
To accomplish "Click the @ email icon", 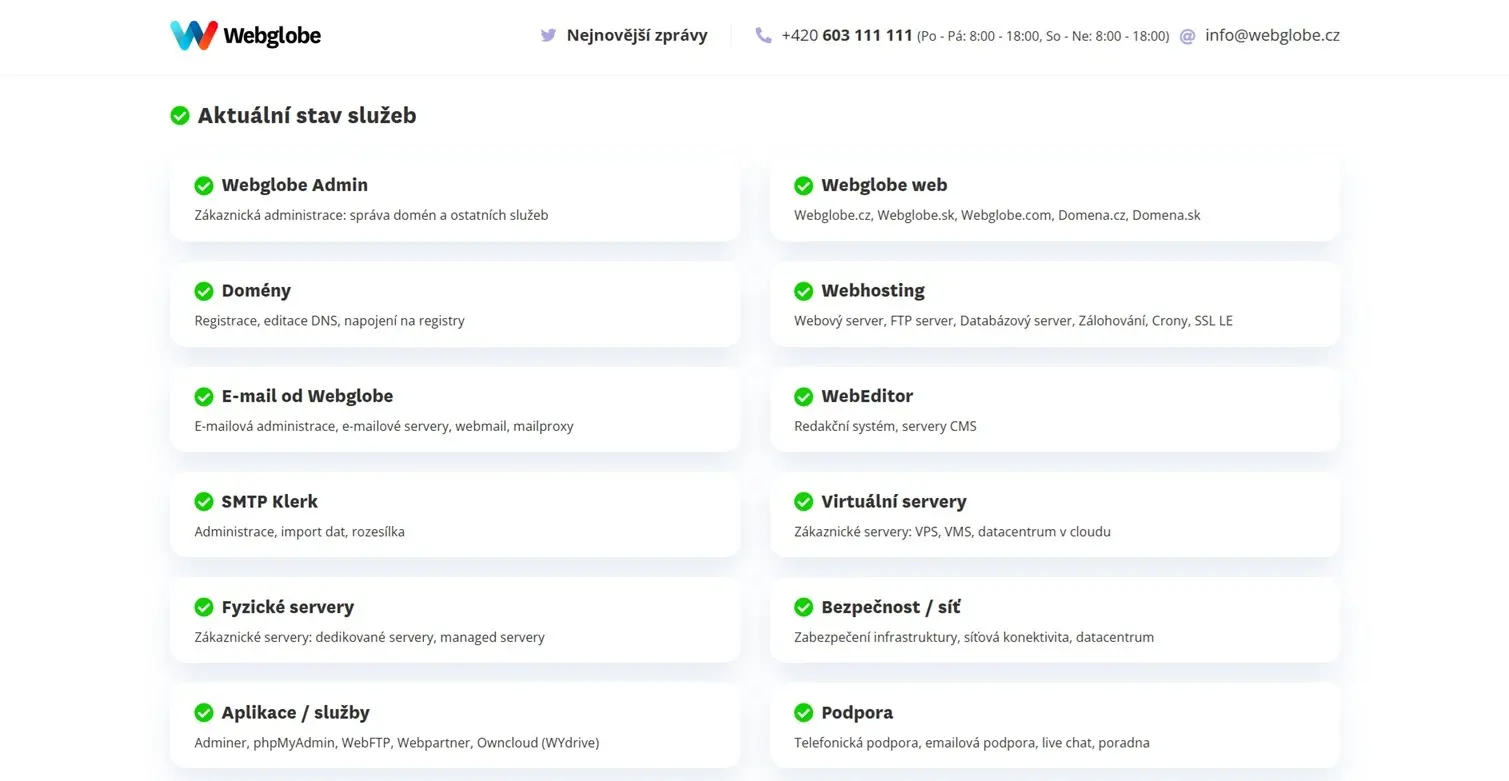I will click(x=1187, y=36).
